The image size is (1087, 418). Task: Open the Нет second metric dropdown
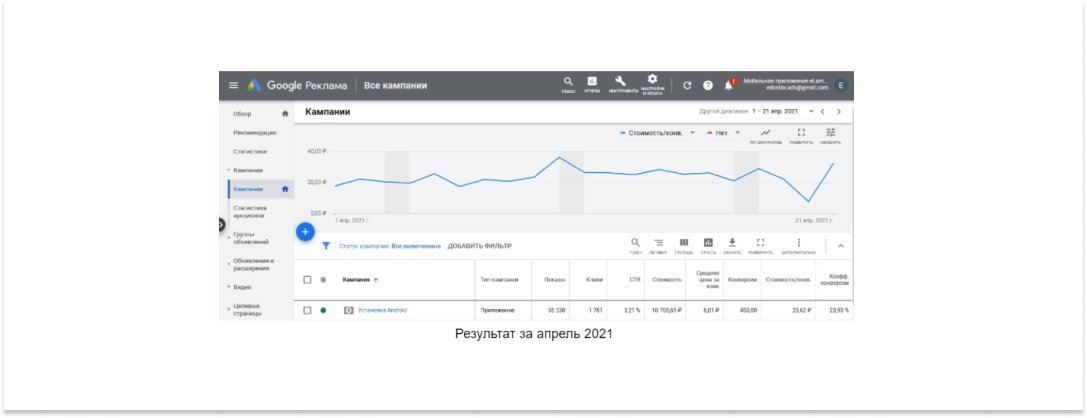[724, 132]
